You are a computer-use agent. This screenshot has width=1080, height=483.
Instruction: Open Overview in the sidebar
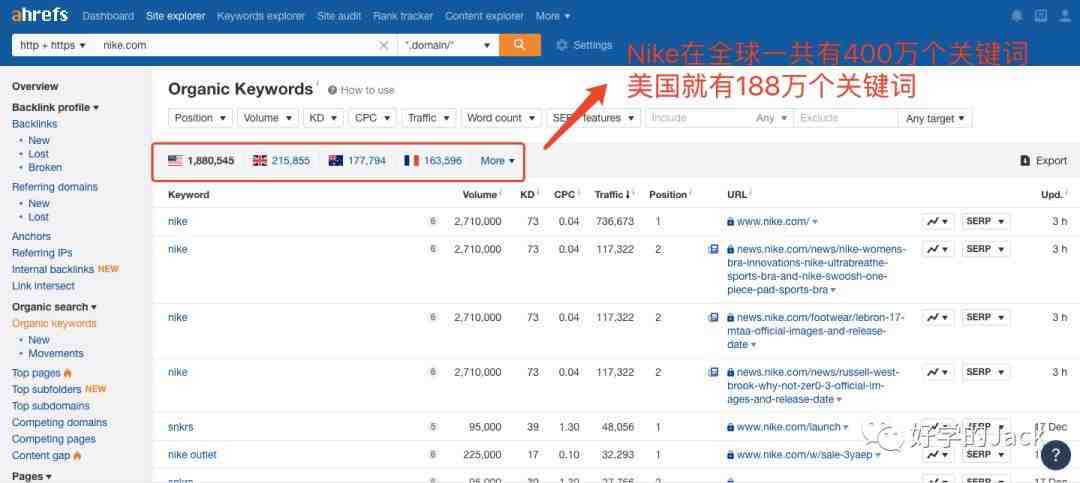pyautogui.click(x=35, y=86)
